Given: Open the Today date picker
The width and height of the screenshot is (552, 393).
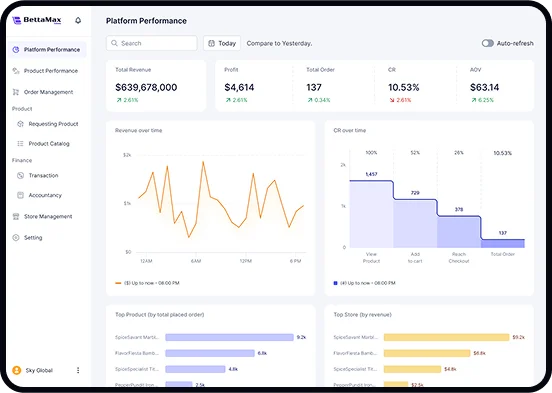Looking at the screenshot, I should (222, 43).
